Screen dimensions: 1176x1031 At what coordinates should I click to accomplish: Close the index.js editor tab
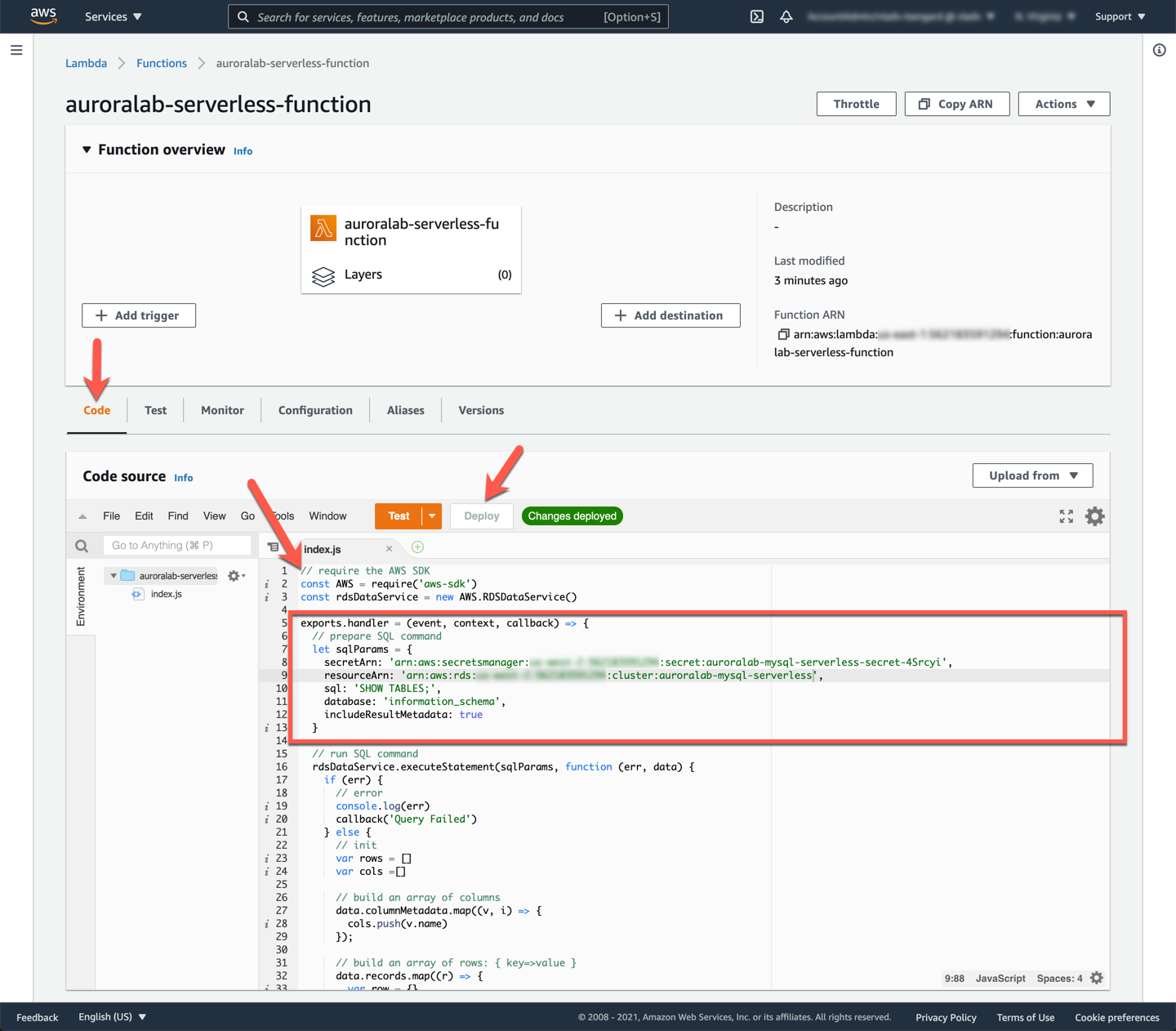click(x=389, y=549)
